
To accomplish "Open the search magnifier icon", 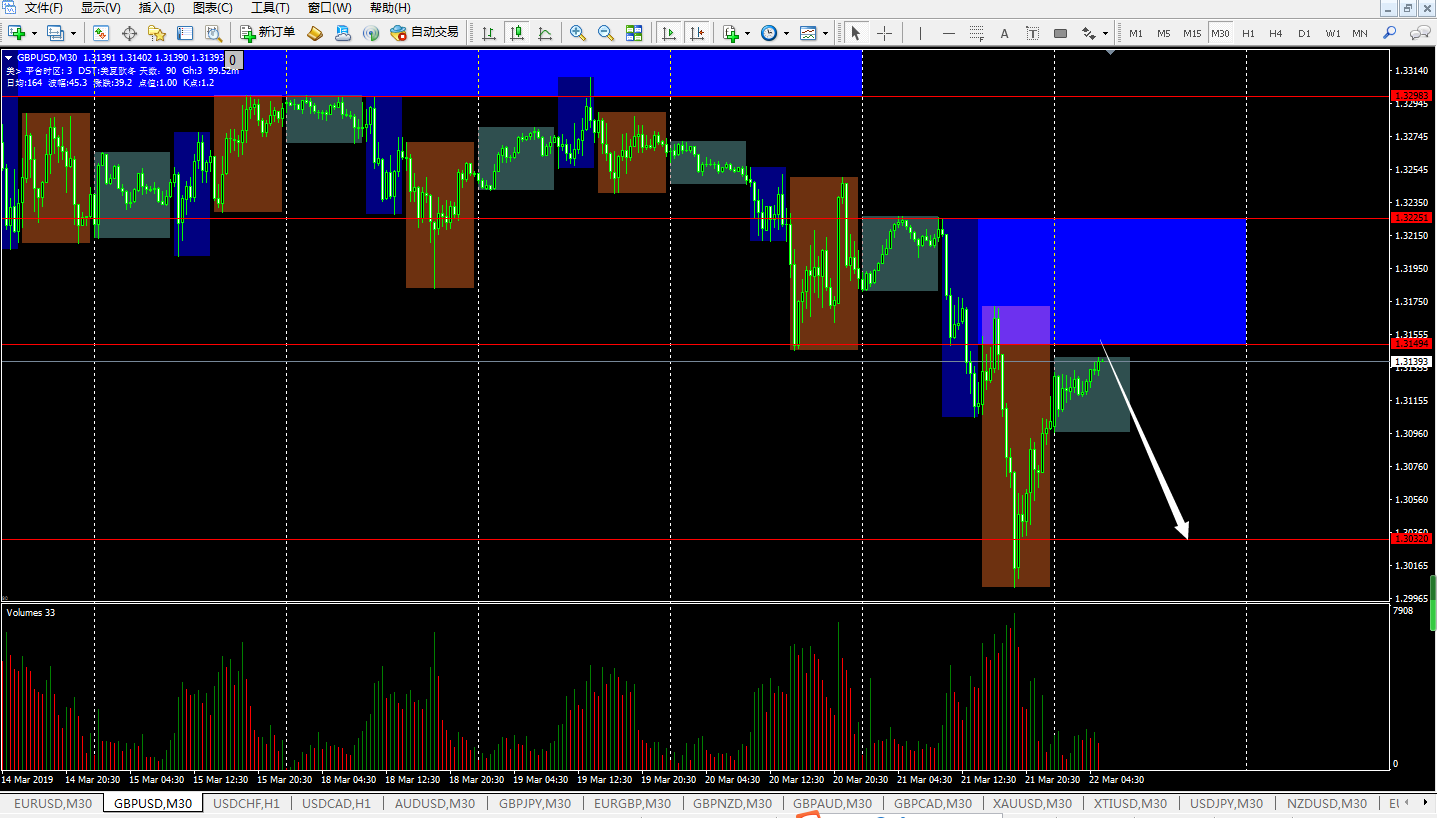I will [1392, 33].
